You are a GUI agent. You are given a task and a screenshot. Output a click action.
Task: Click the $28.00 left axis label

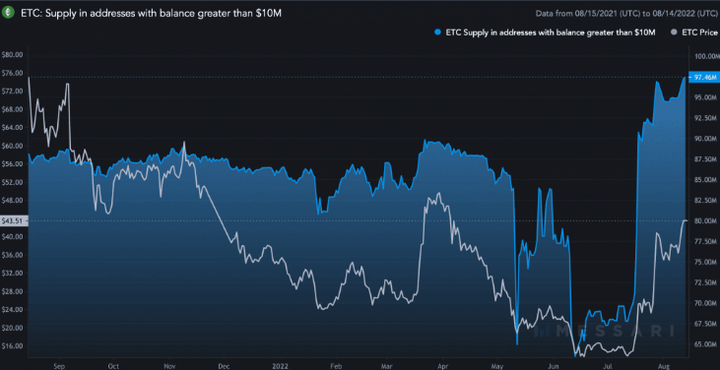click(13, 291)
